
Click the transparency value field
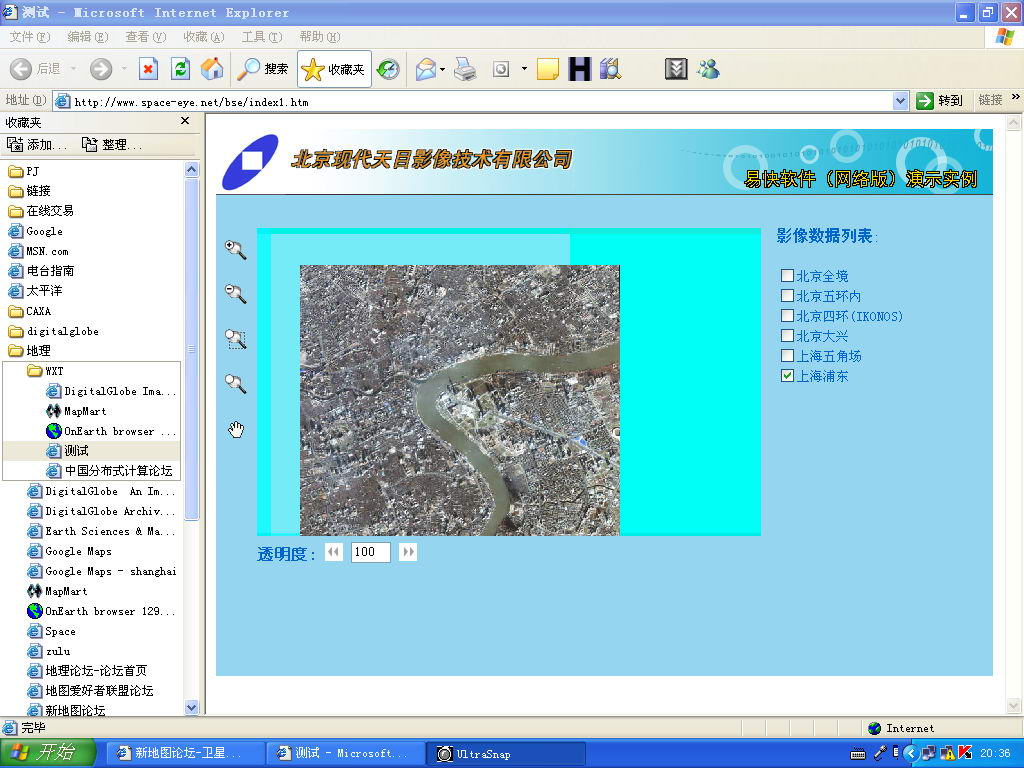pos(370,552)
